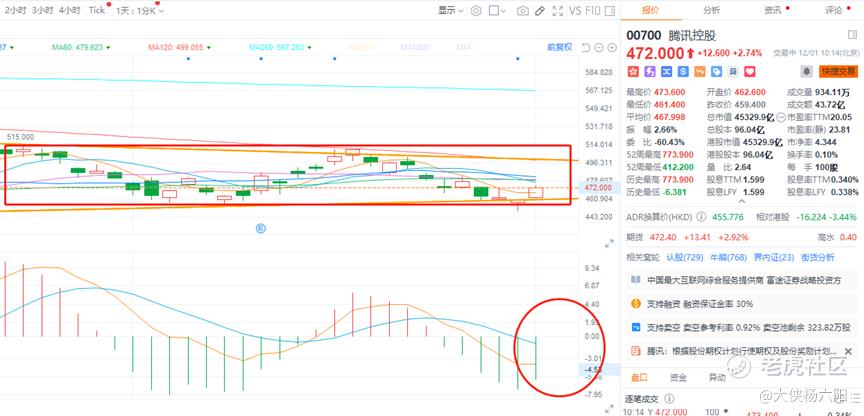Viewport: 864px width, 416px height.
Task: Zoom out chart with minus icon
Action: coord(599,47)
